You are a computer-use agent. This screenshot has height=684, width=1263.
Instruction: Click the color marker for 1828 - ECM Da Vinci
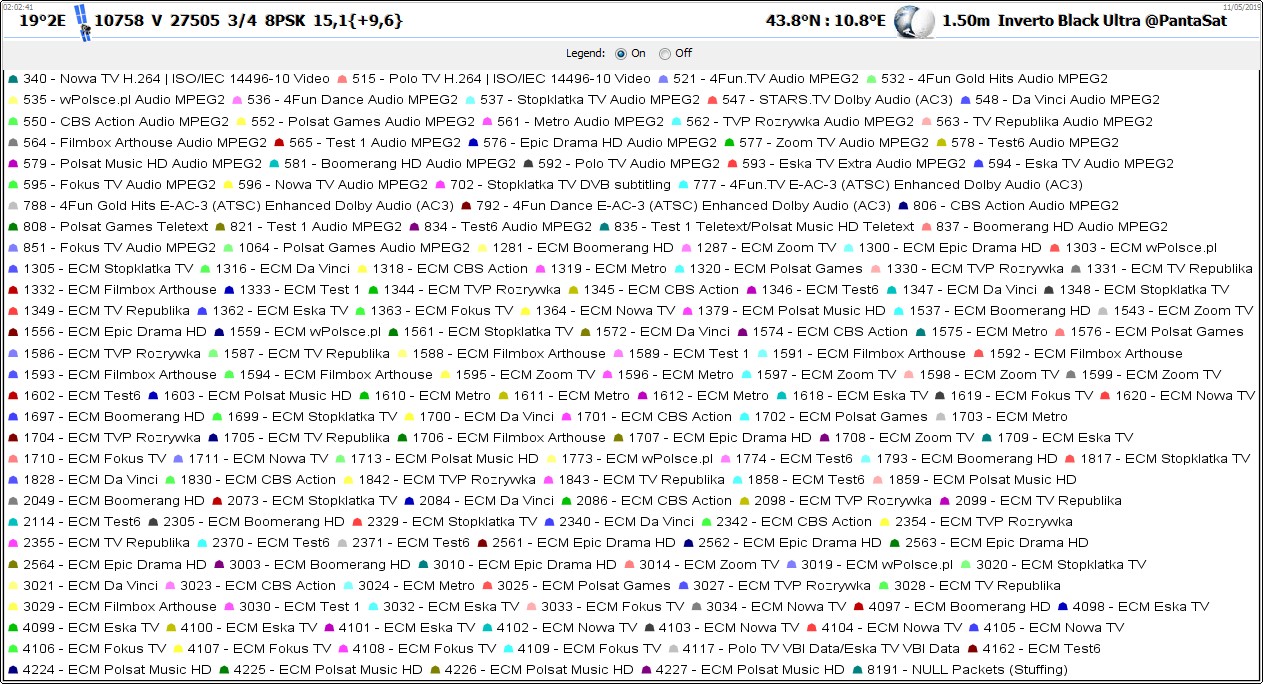(13, 480)
